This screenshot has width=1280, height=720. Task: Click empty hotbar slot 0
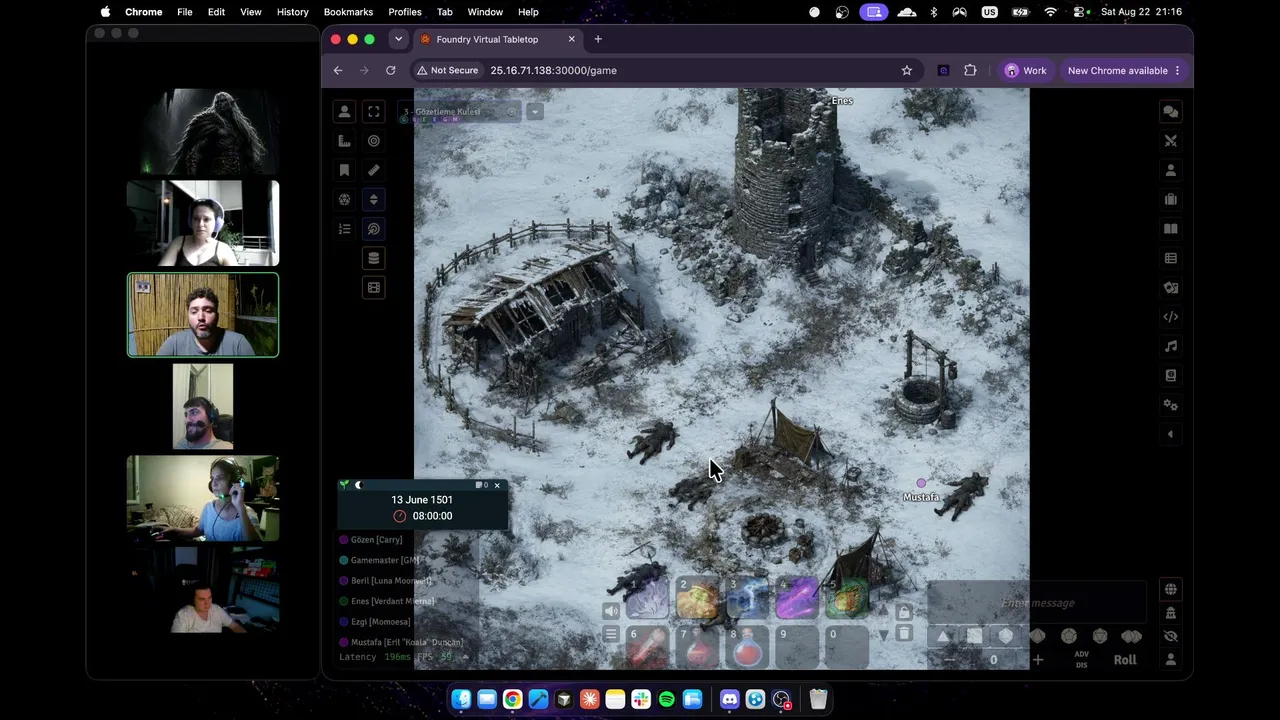tap(847, 647)
